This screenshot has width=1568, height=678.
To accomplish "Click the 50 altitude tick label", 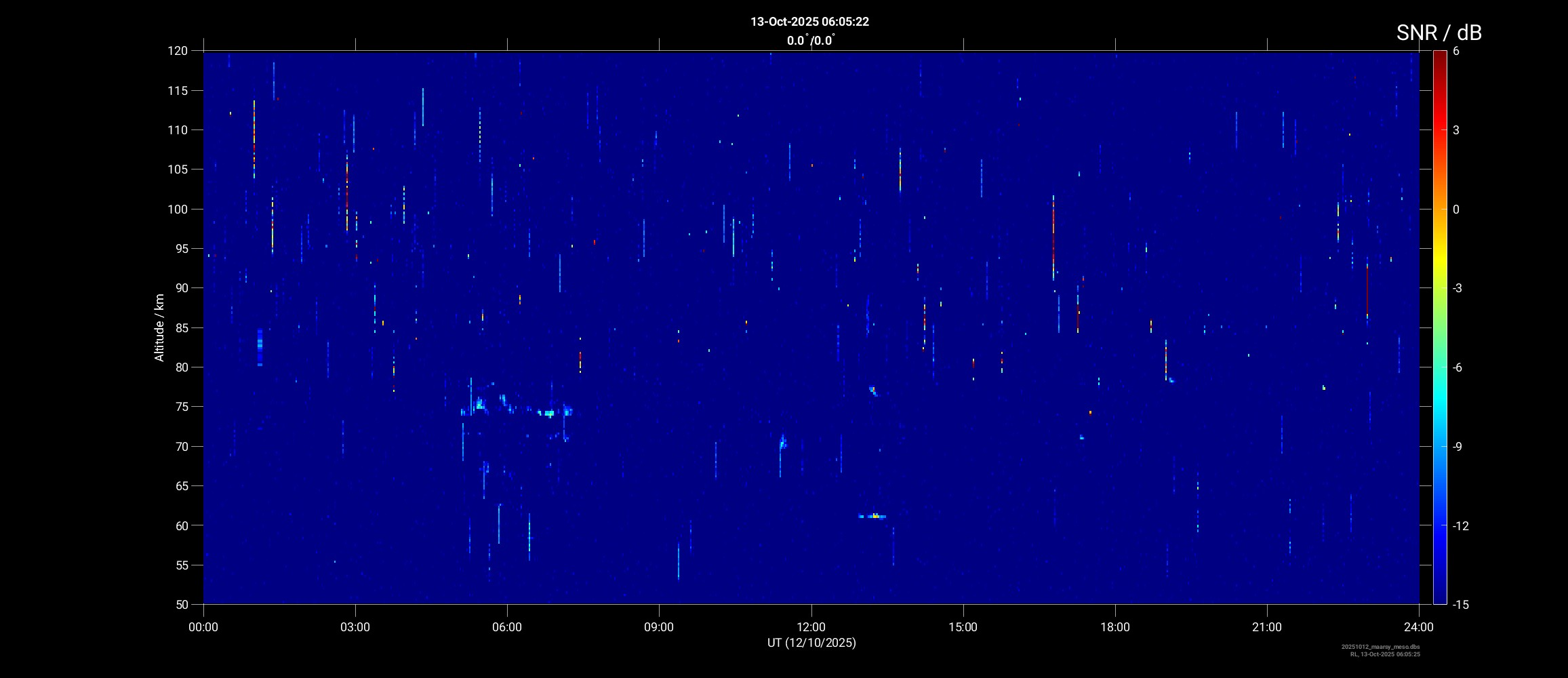I will point(180,604).
